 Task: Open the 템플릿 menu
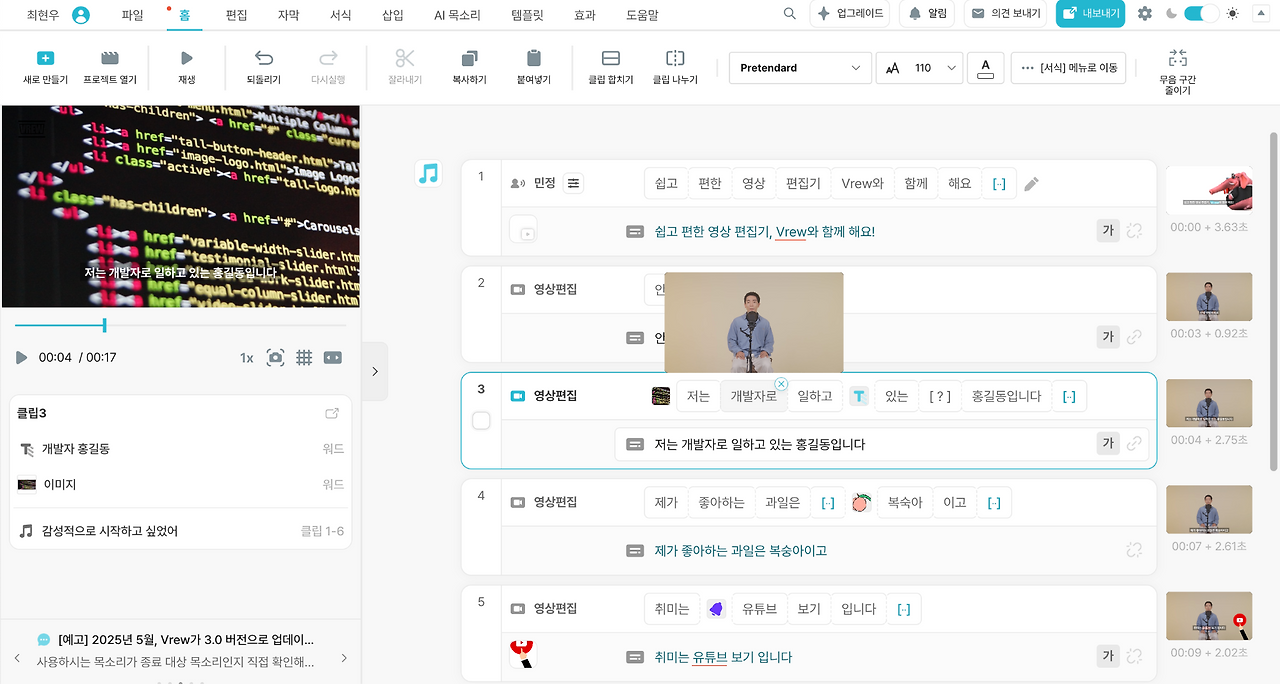pos(528,15)
